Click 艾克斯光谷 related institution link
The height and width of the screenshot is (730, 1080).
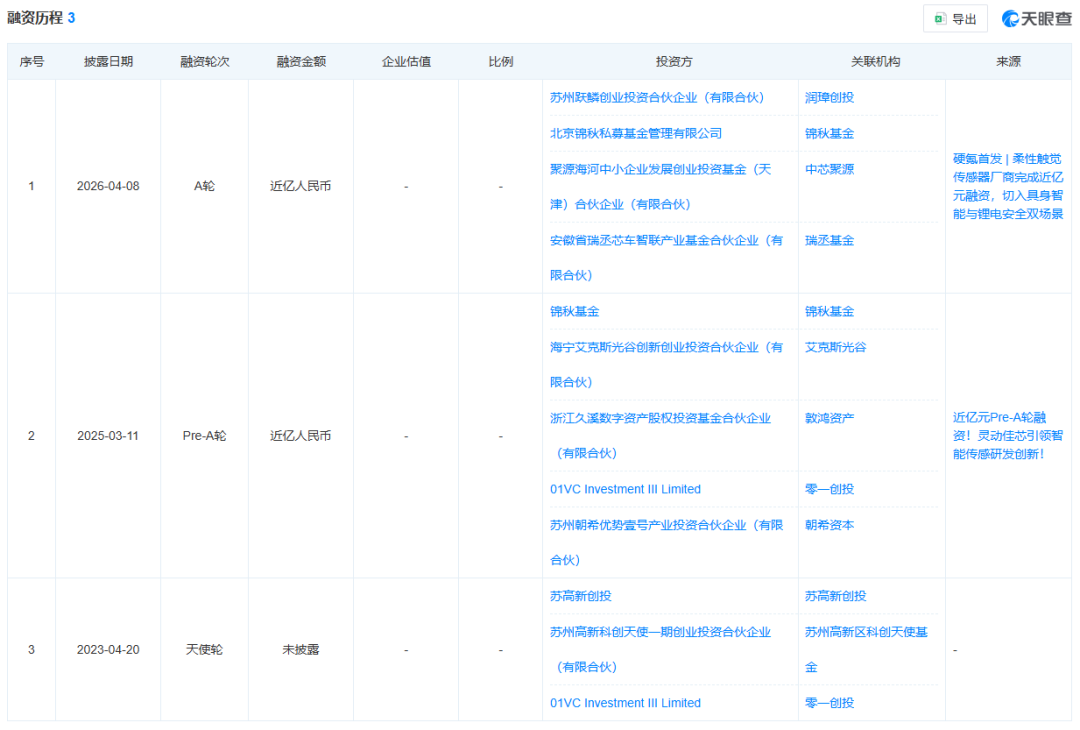click(x=835, y=347)
